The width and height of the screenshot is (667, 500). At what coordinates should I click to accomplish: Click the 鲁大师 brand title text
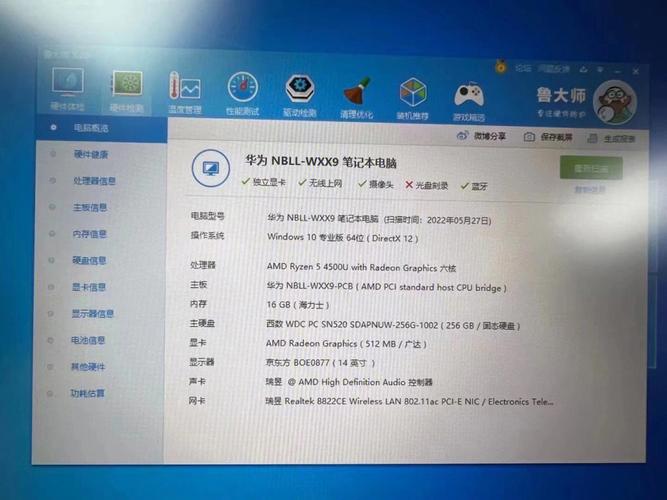tap(562, 95)
